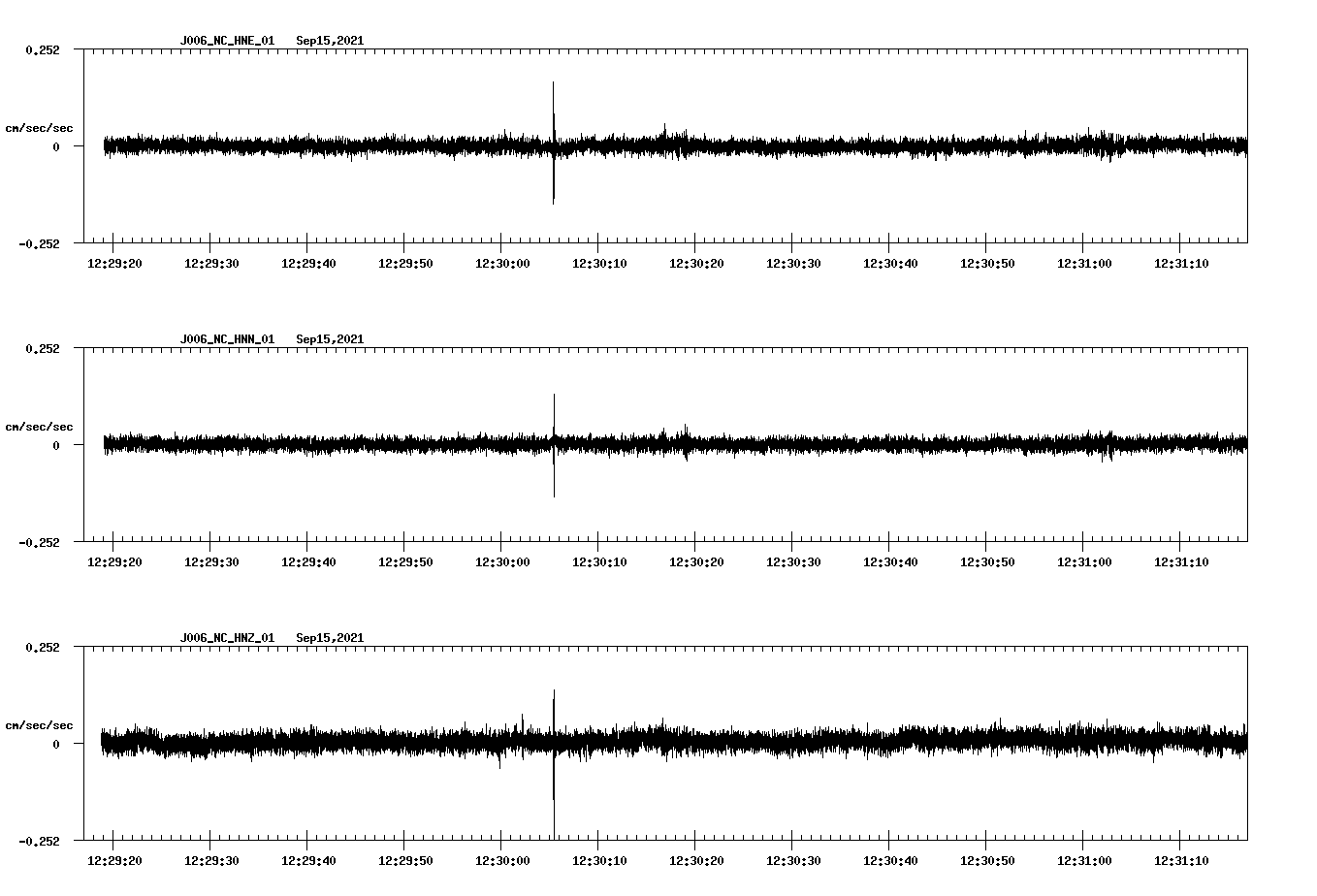Click the 12:30:40 time label on HNZ axis
This screenshot has height=896, width=1317.
coord(890,861)
